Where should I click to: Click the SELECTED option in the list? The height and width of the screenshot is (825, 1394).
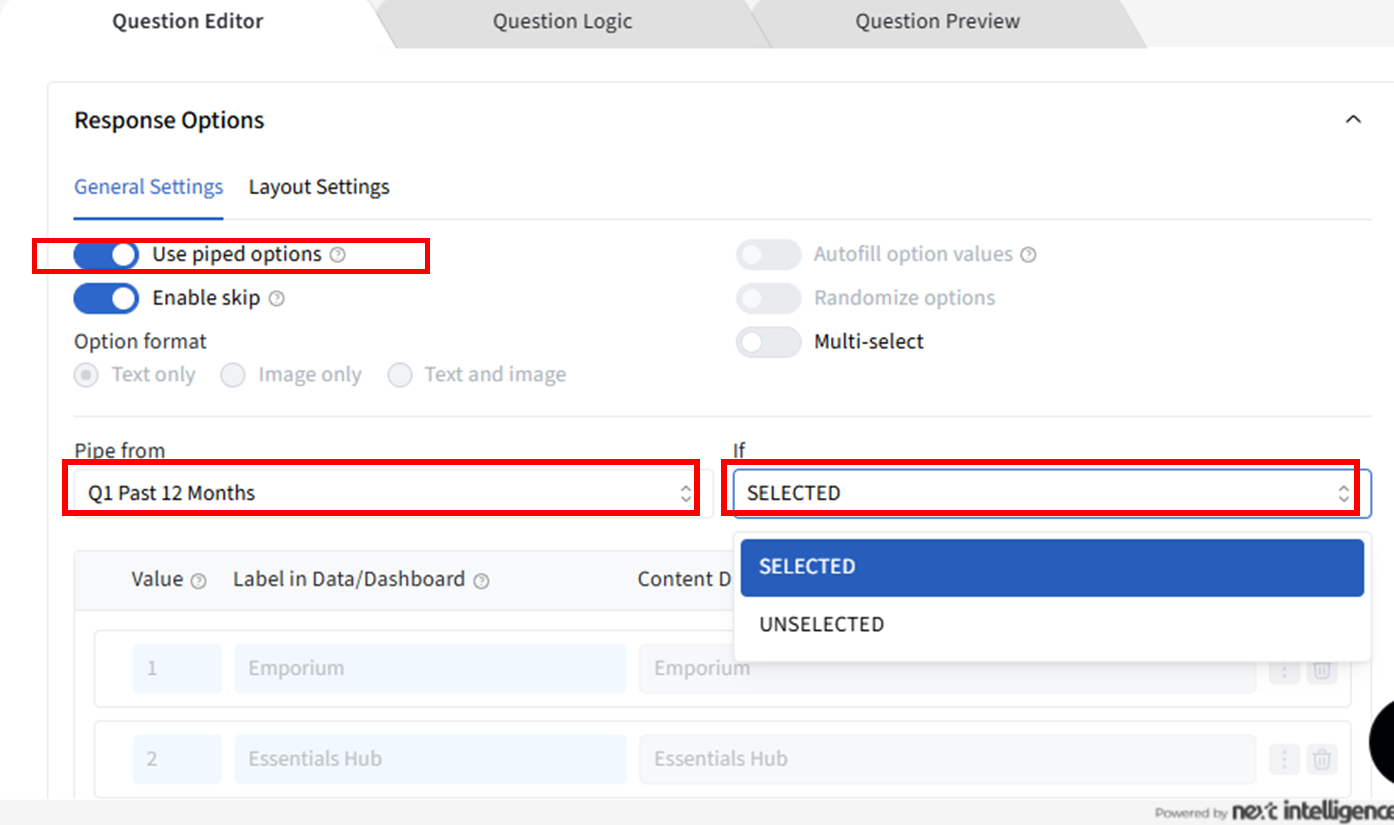1051,567
